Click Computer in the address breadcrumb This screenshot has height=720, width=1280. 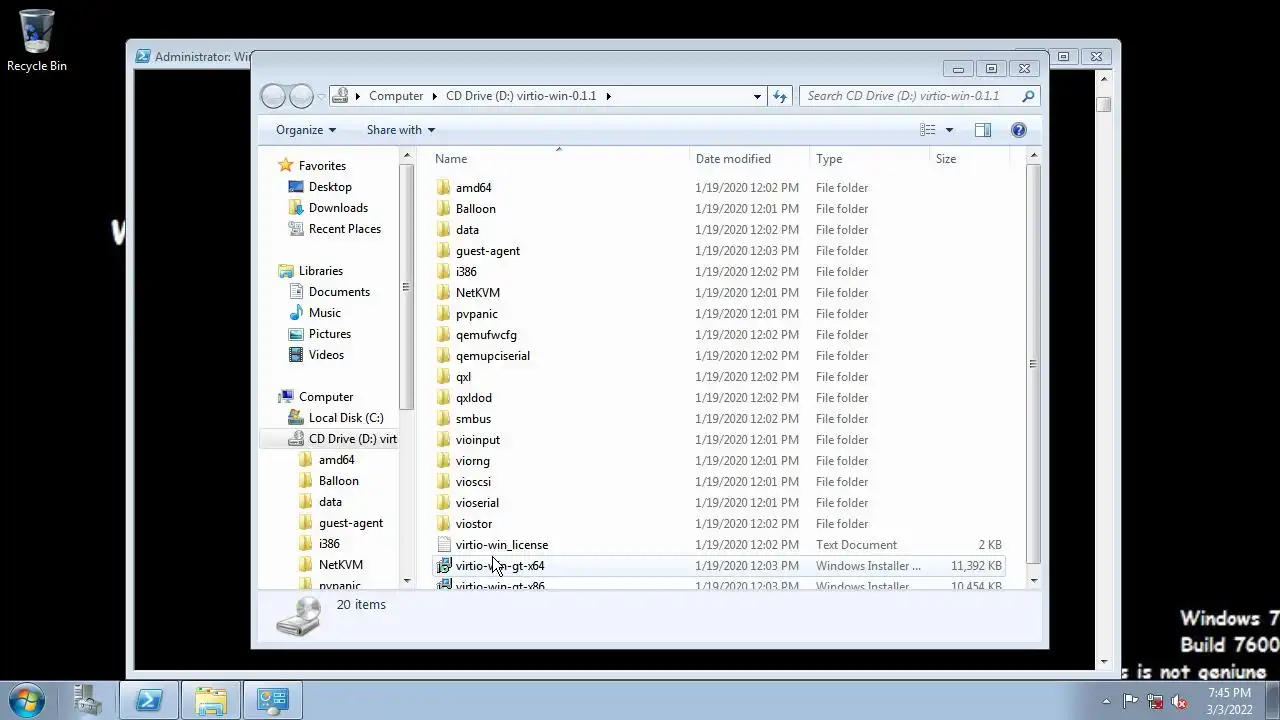396,96
